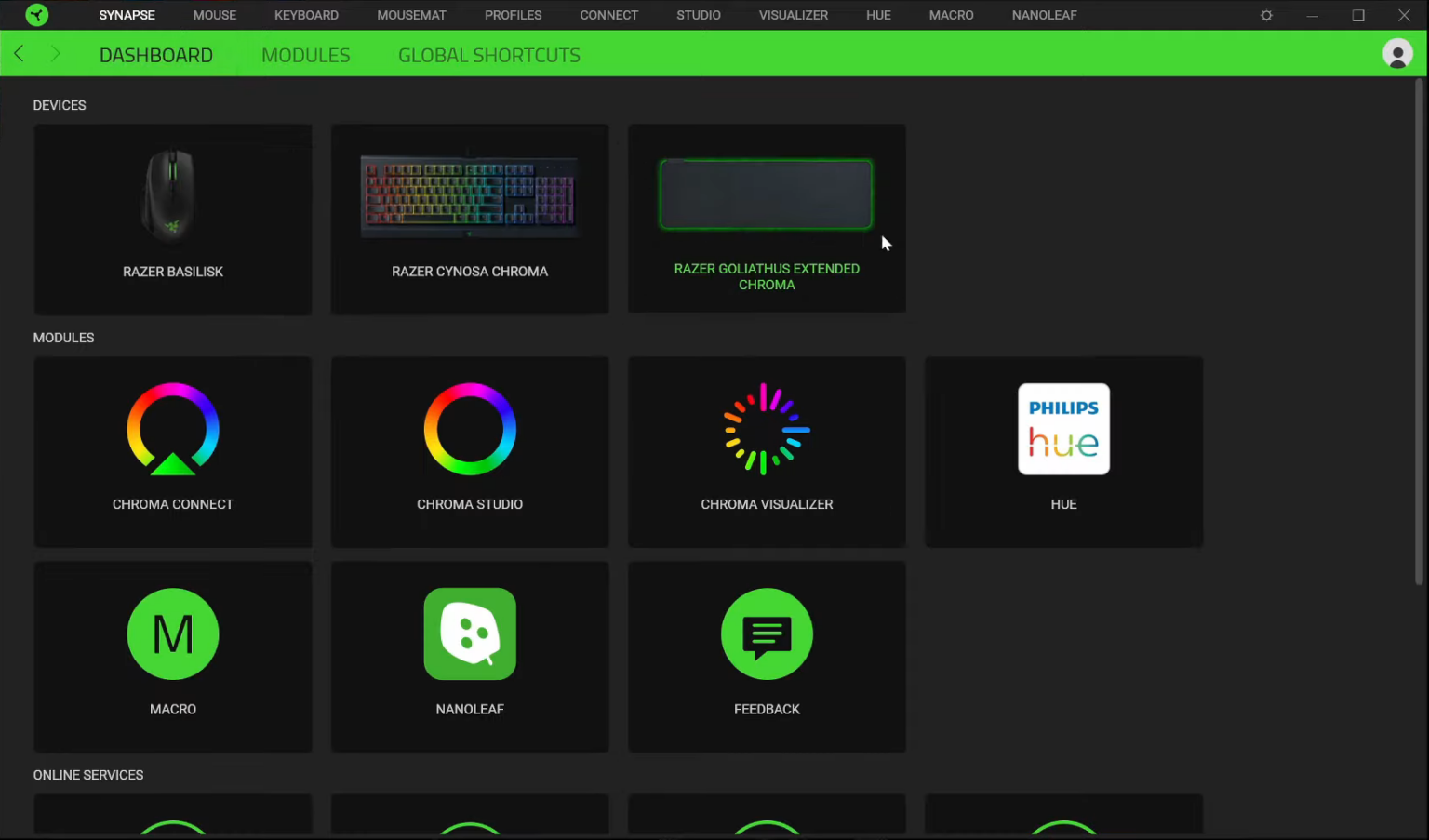The height and width of the screenshot is (840, 1429).
Task: Go back with the left arrow
Action: point(19,54)
